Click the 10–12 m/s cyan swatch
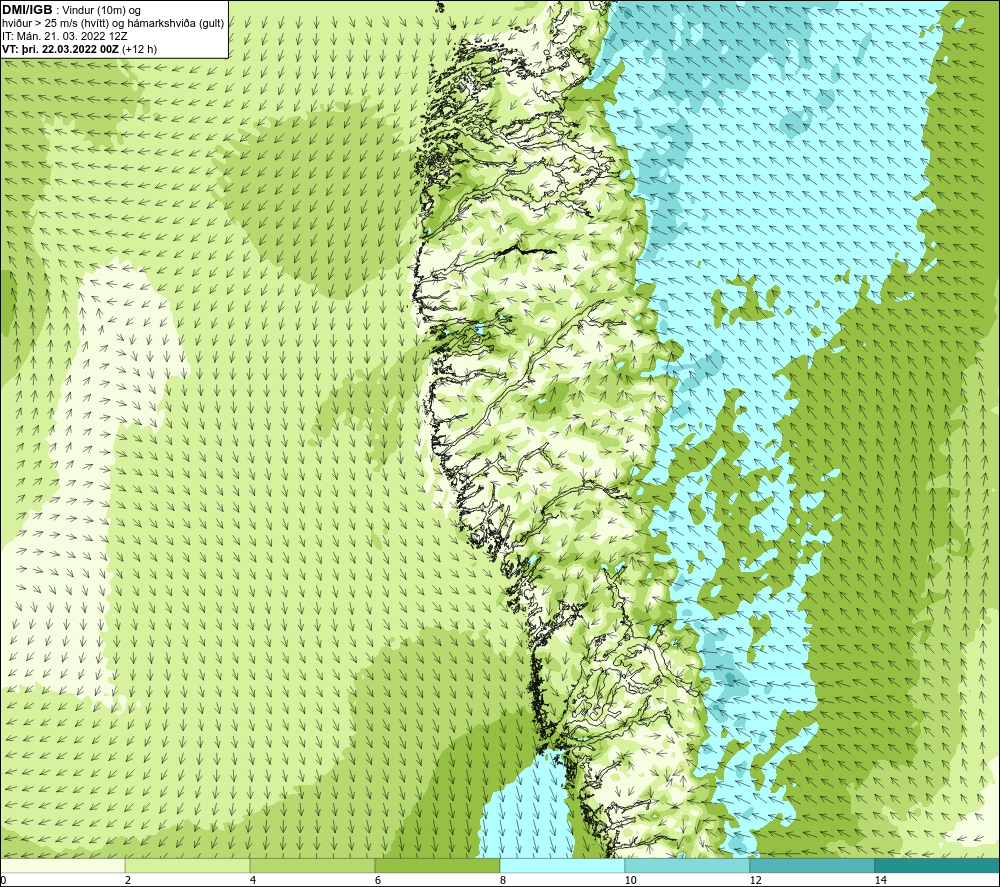The image size is (1000, 887). pyautogui.click(x=688, y=865)
